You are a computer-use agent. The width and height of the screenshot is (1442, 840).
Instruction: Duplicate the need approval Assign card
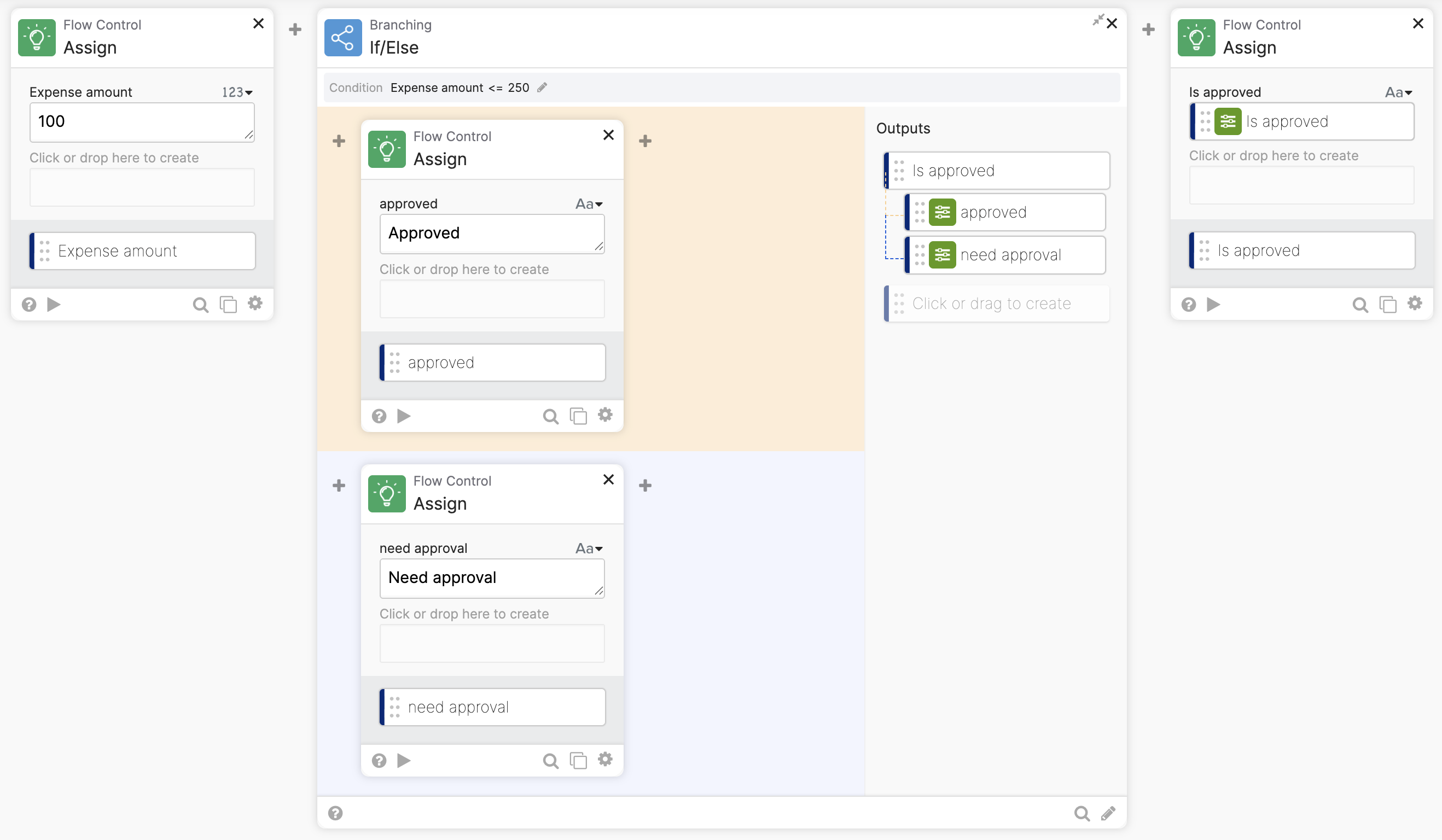point(579,761)
